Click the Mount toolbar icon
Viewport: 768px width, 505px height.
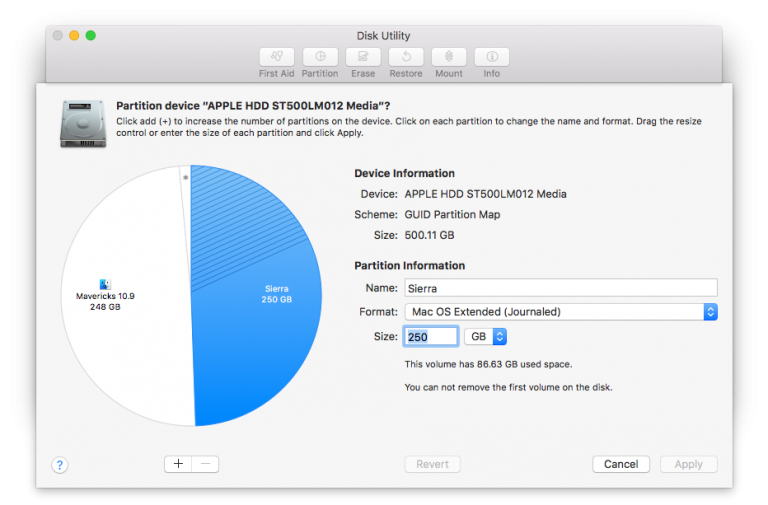[449, 57]
